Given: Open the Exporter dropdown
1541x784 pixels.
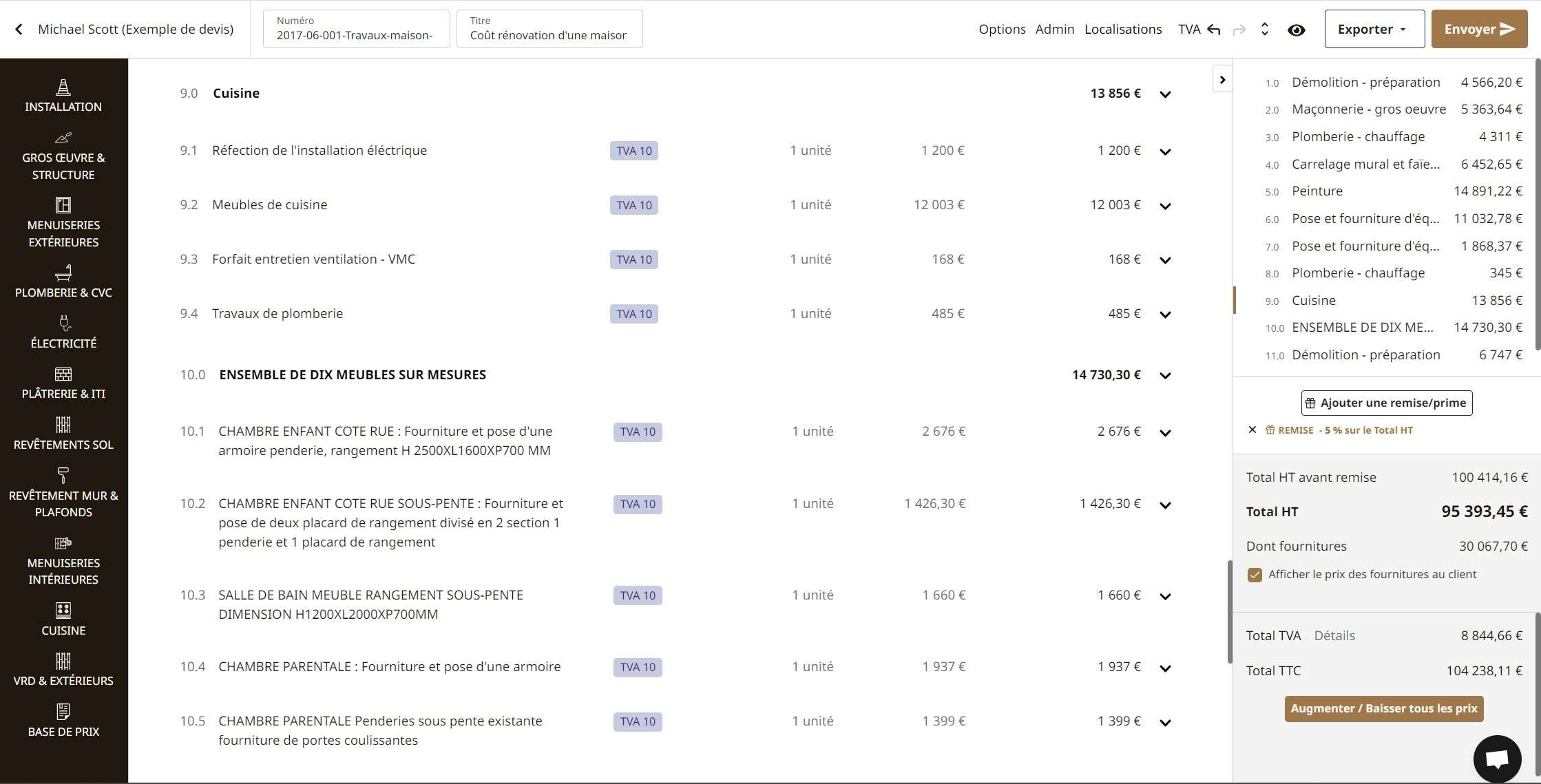Looking at the screenshot, I should (x=1374, y=29).
